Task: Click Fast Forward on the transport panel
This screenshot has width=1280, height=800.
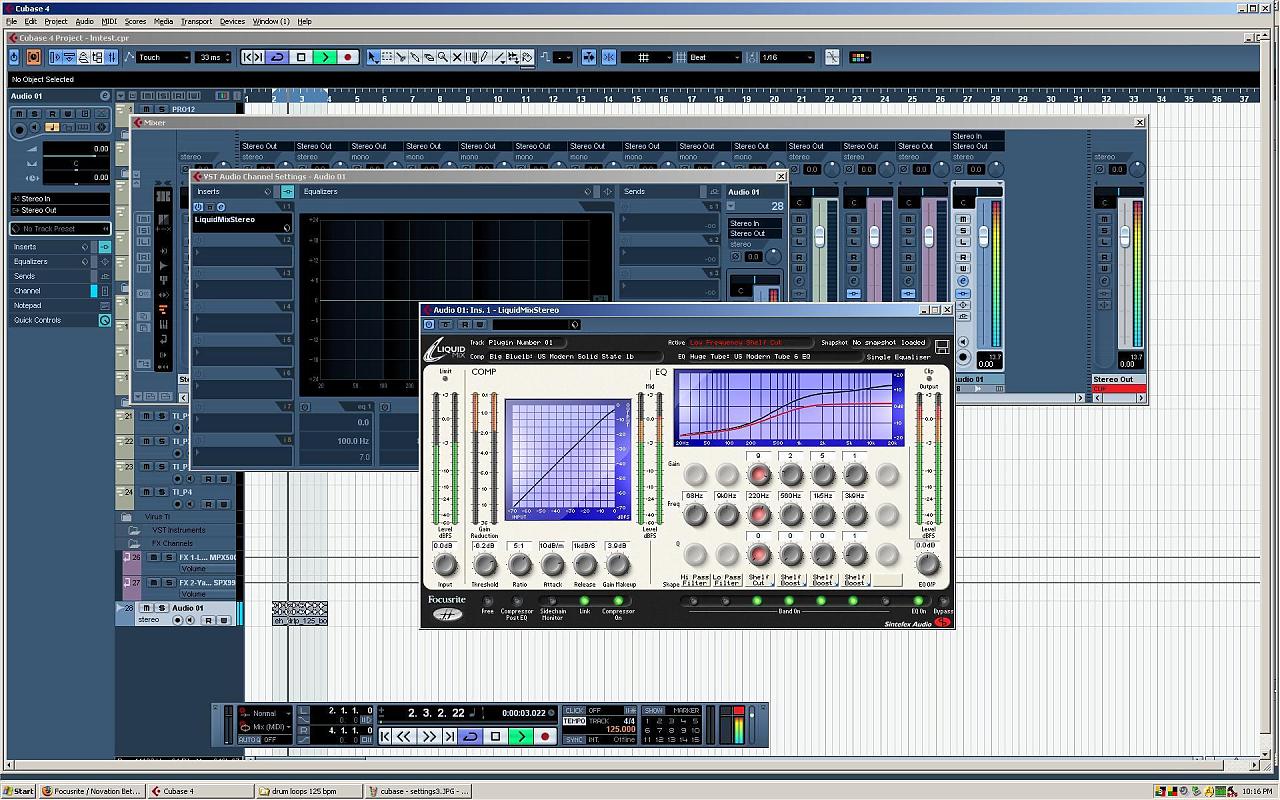Action: [430, 736]
